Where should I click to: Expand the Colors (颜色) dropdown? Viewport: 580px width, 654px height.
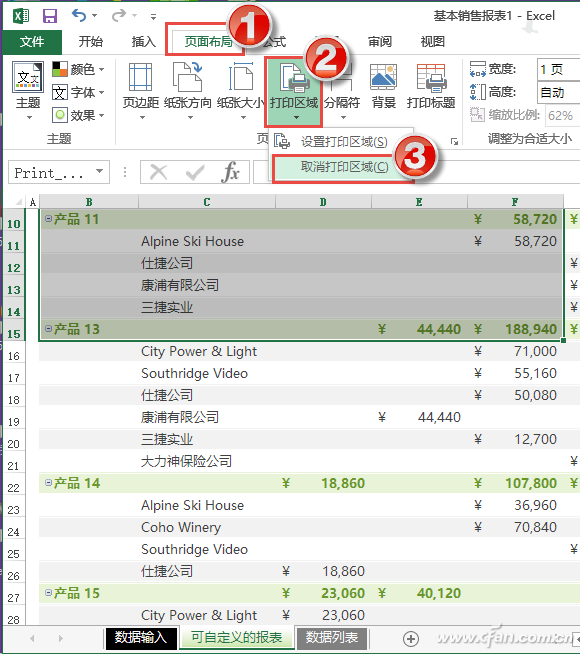[78, 69]
